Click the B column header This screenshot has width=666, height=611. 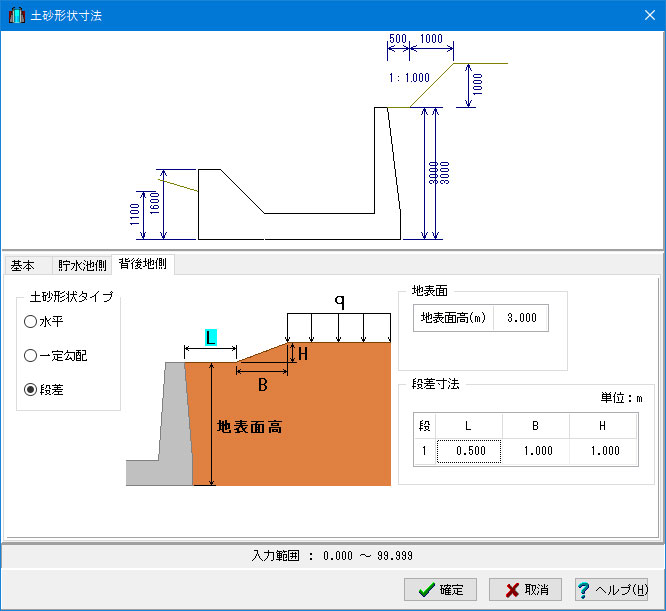point(536,425)
